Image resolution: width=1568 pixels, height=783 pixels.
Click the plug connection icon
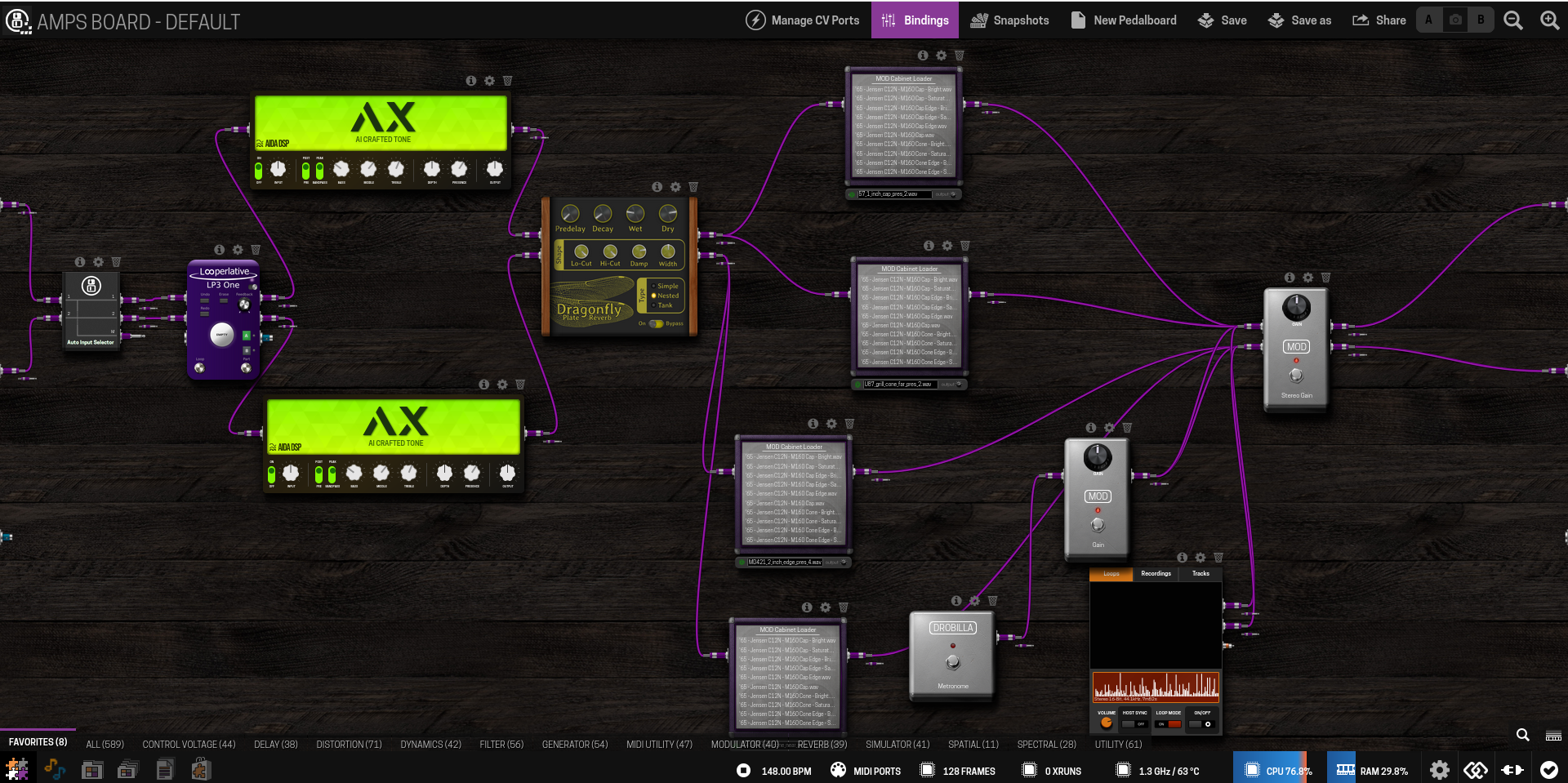pyautogui.click(x=1512, y=770)
